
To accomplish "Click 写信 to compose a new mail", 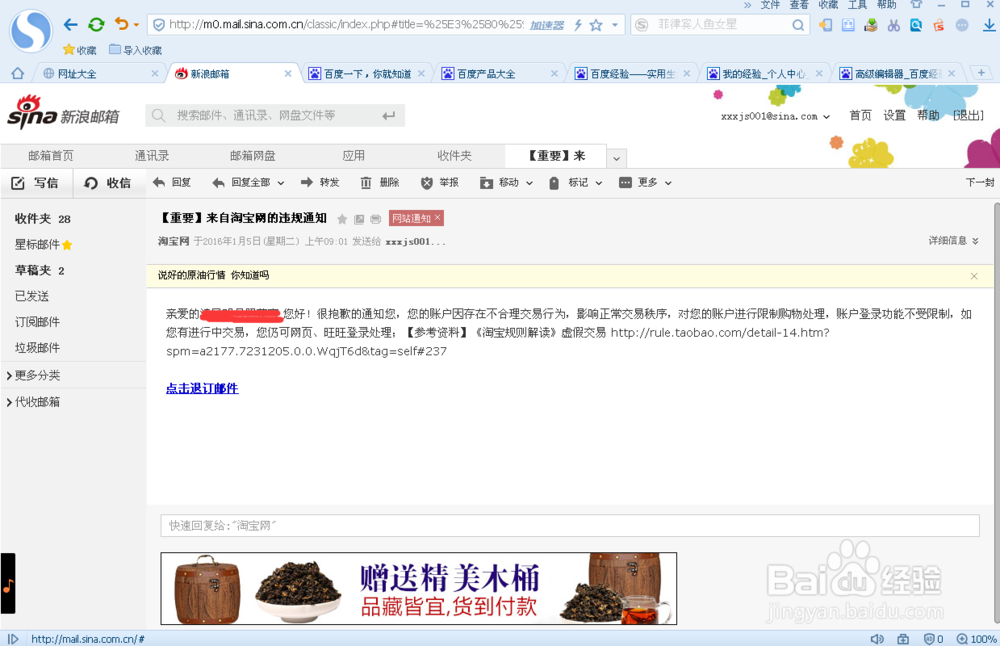I will 36,183.
